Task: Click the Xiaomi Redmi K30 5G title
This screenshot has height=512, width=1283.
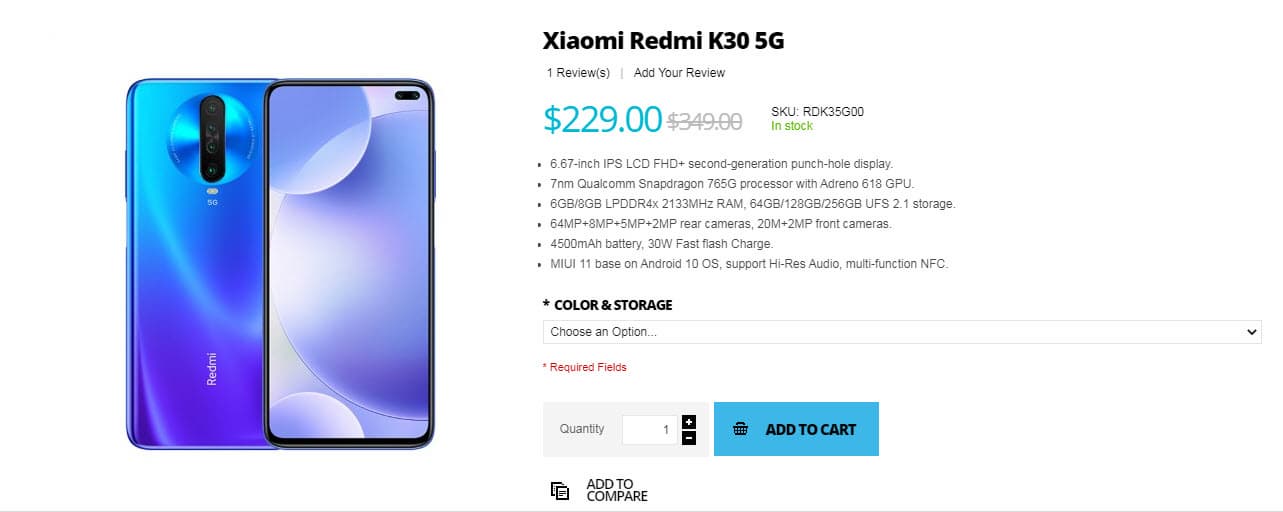Action: click(663, 41)
